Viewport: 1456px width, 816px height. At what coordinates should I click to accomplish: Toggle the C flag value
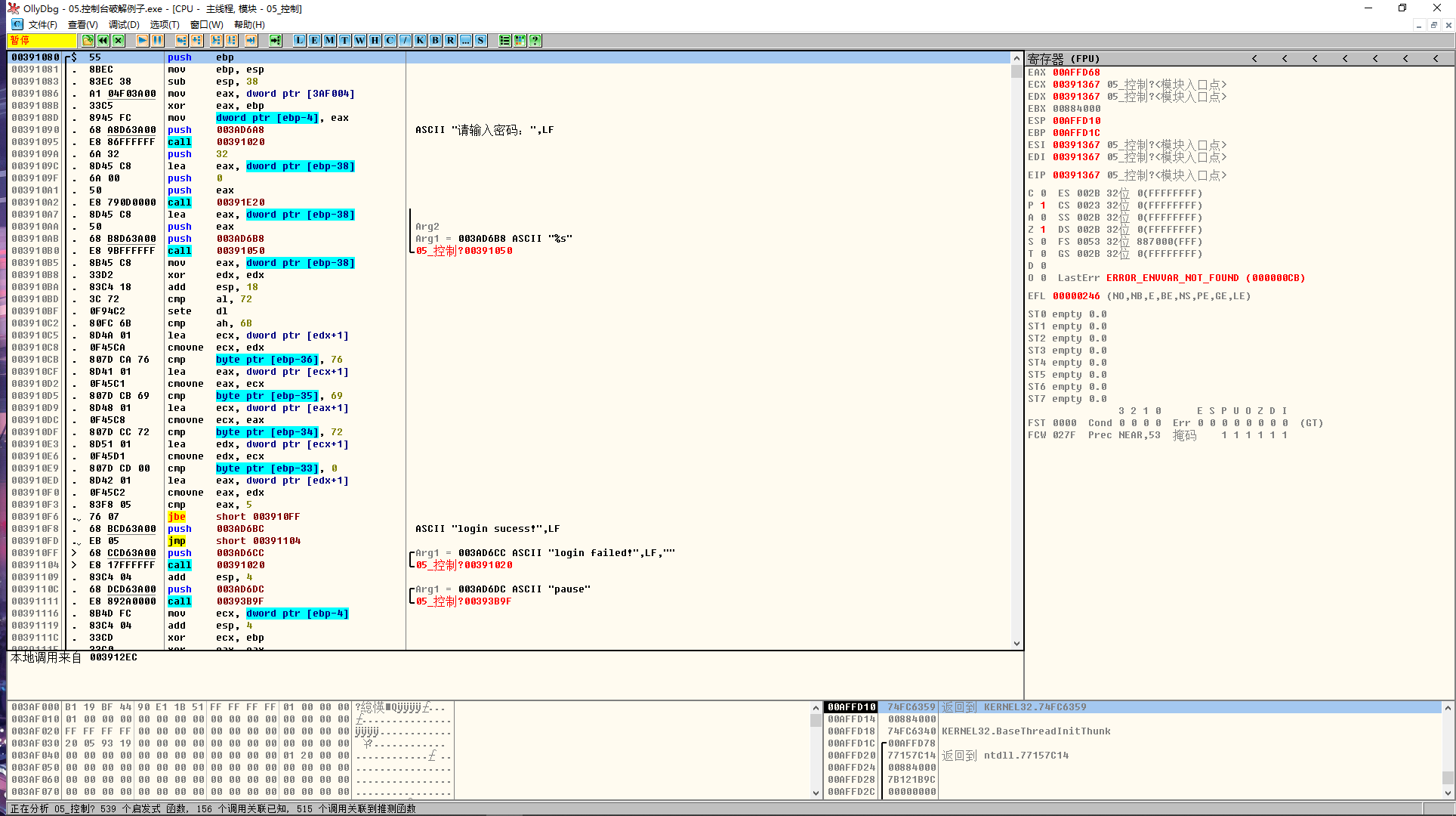[1043, 193]
